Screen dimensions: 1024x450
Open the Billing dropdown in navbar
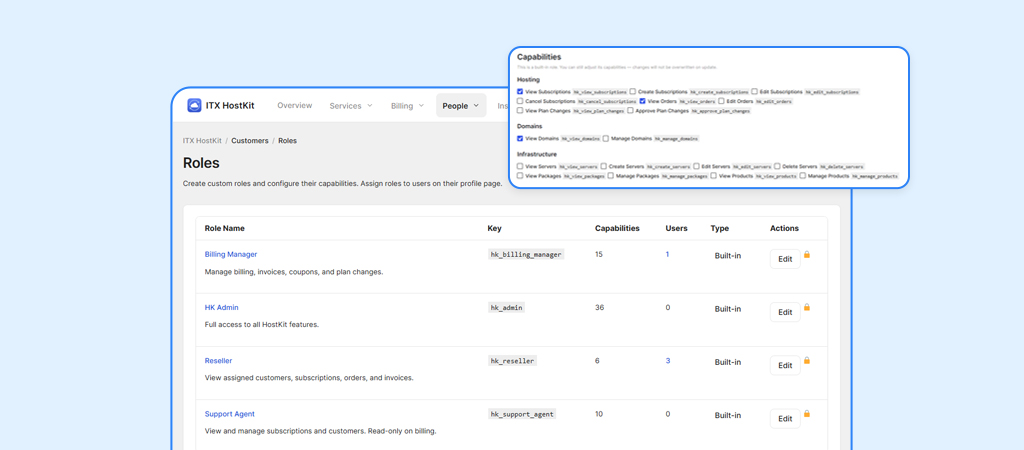click(408, 105)
